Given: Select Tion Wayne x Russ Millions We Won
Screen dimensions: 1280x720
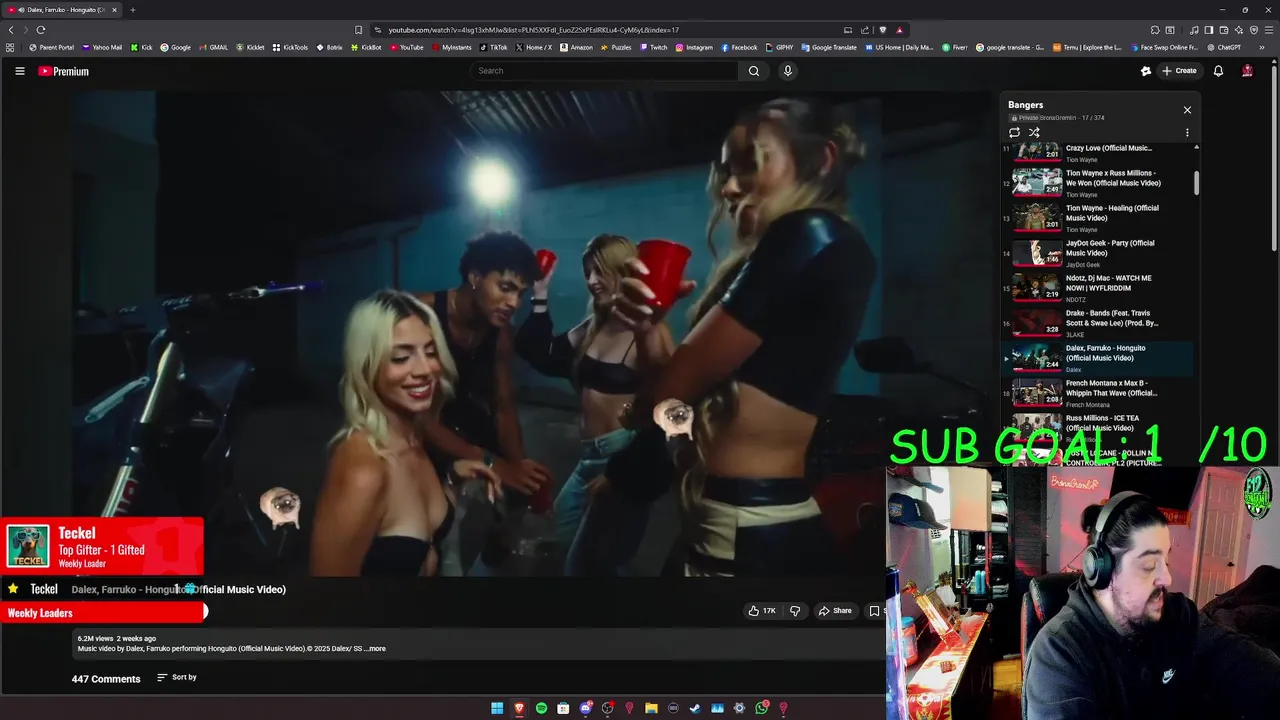Looking at the screenshot, I should click(x=1097, y=183).
